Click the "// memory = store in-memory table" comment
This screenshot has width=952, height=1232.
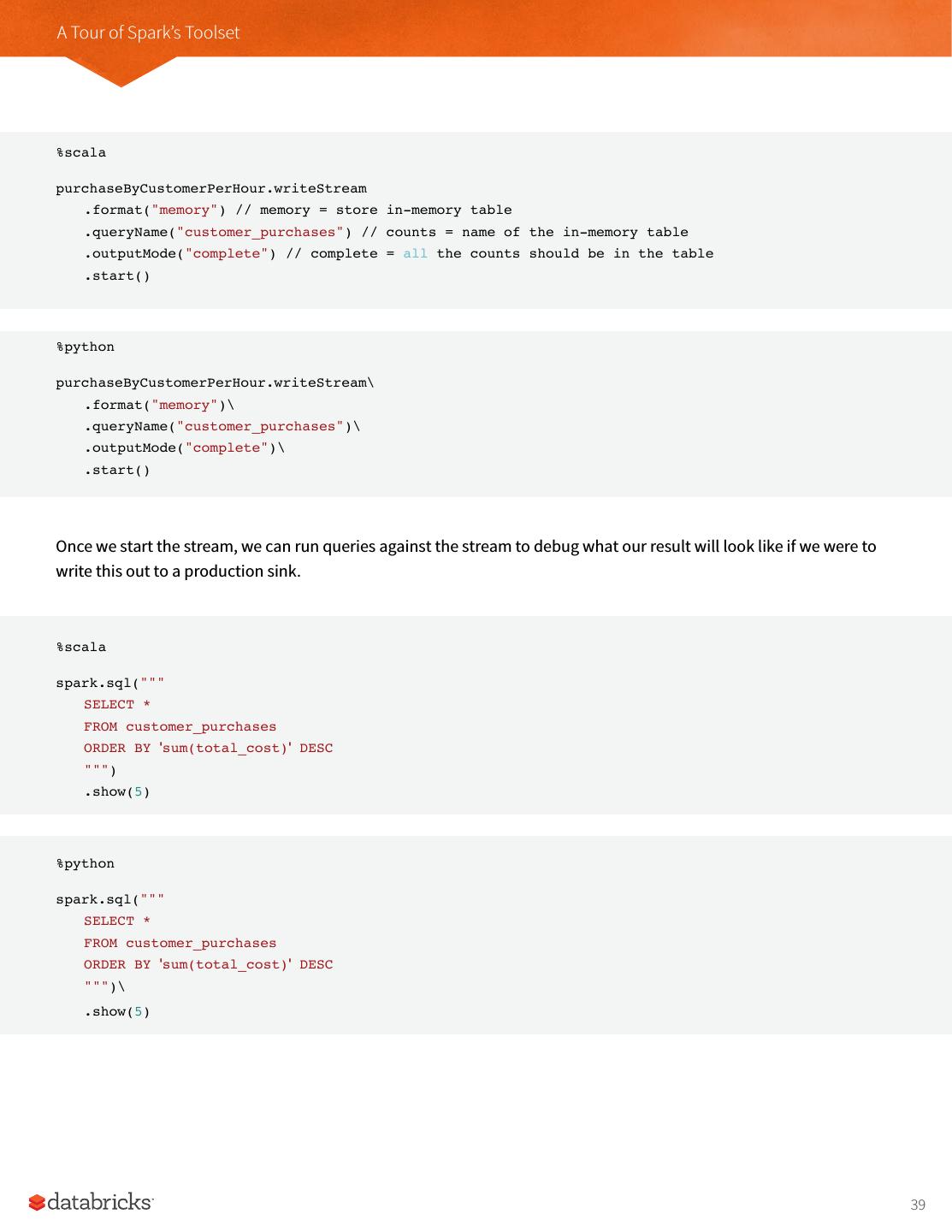pyautogui.click(x=374, y=210)
